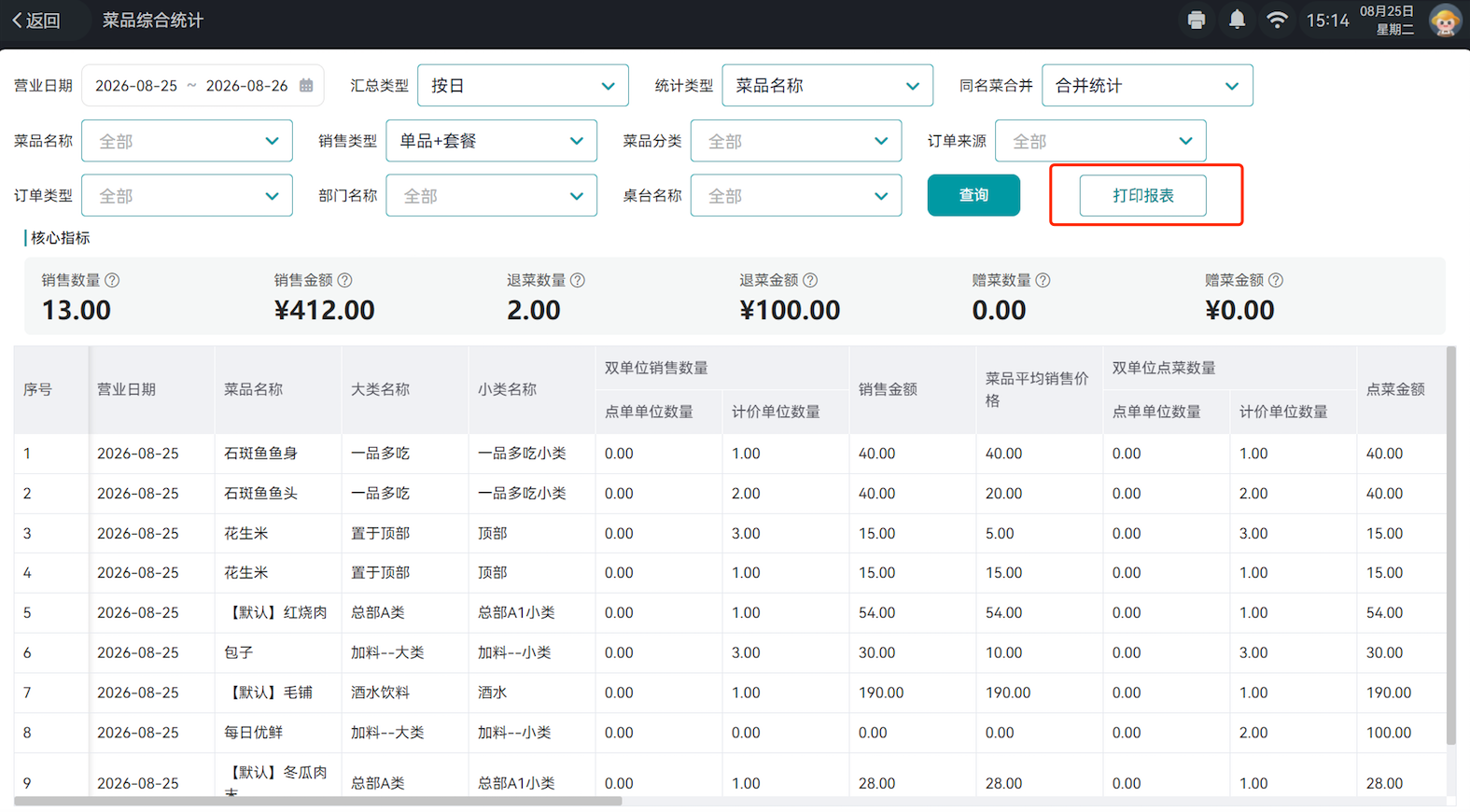Open the 同名菜合并 合并统计 dropdown
The height and width of the screenshot is (812, 1470).
tap(1147, 85)
